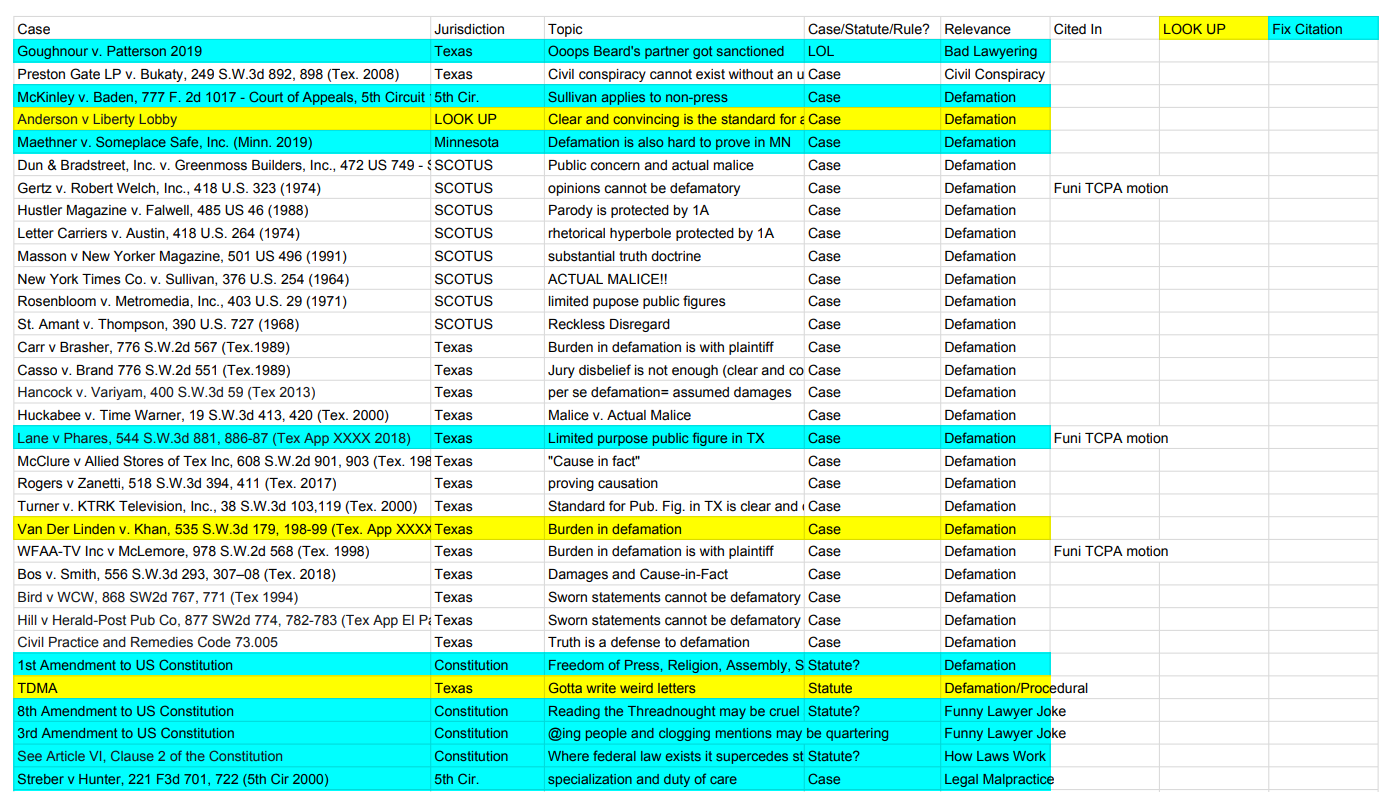1388x792 pixels.
Task: Select the 'Case' column header cell
Action: [222, 29]
